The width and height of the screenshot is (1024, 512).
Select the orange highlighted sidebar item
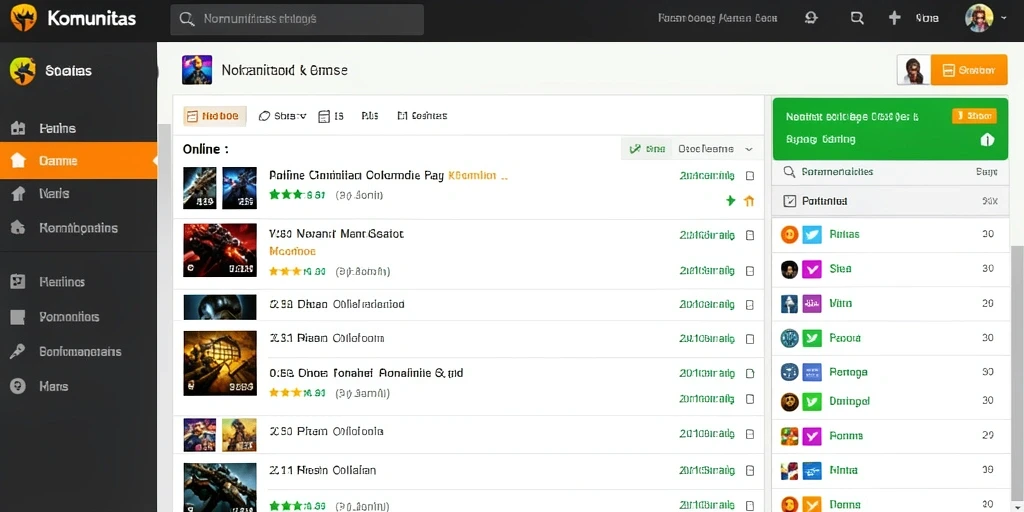click(x=78, y=161)
